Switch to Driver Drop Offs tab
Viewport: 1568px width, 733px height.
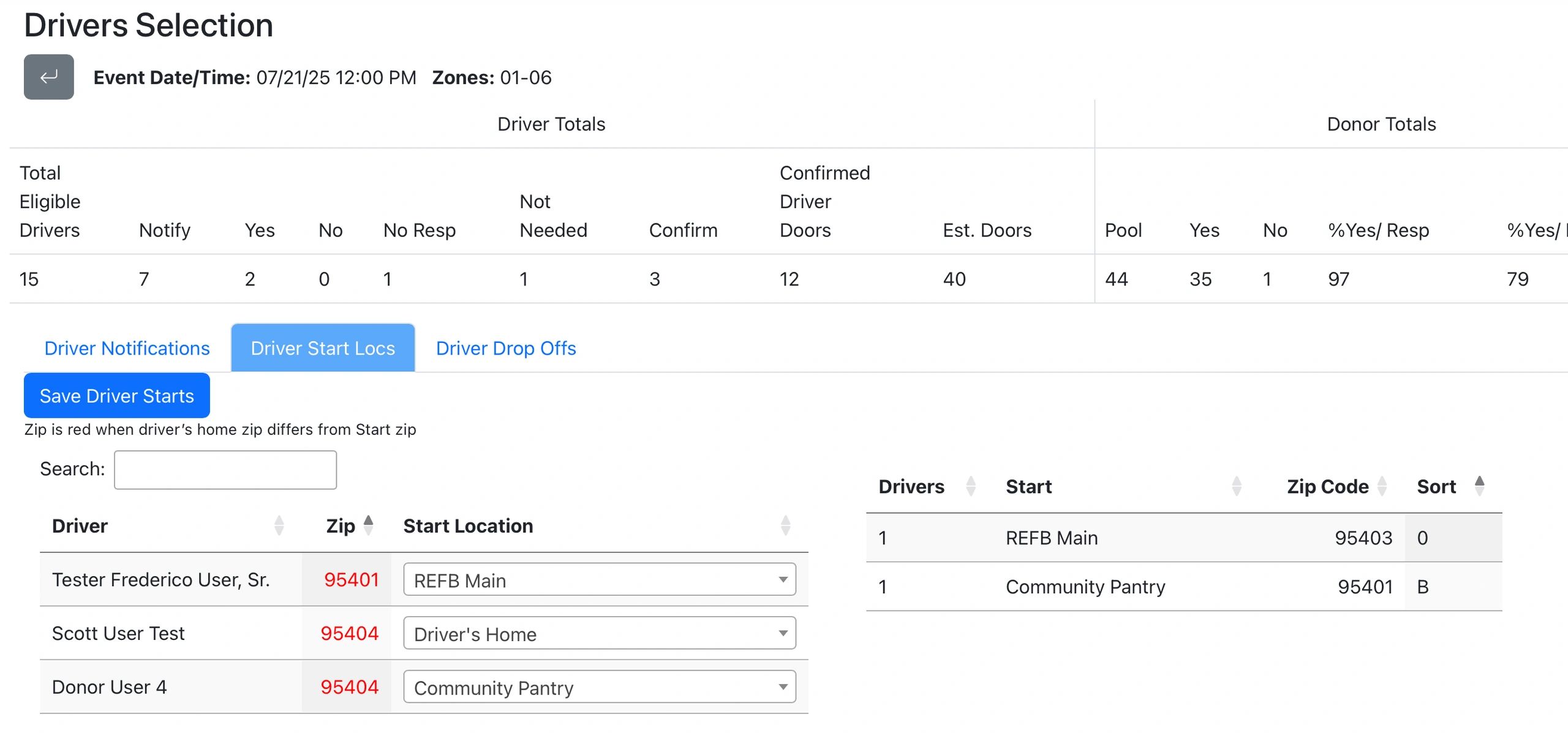tap(506, 348)
